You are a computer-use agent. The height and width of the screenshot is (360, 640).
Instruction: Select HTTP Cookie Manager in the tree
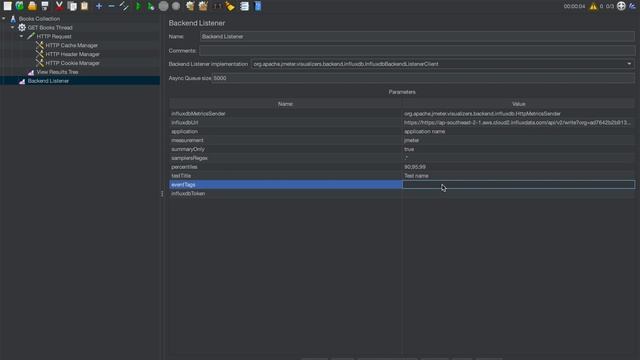tap(72, 63)
